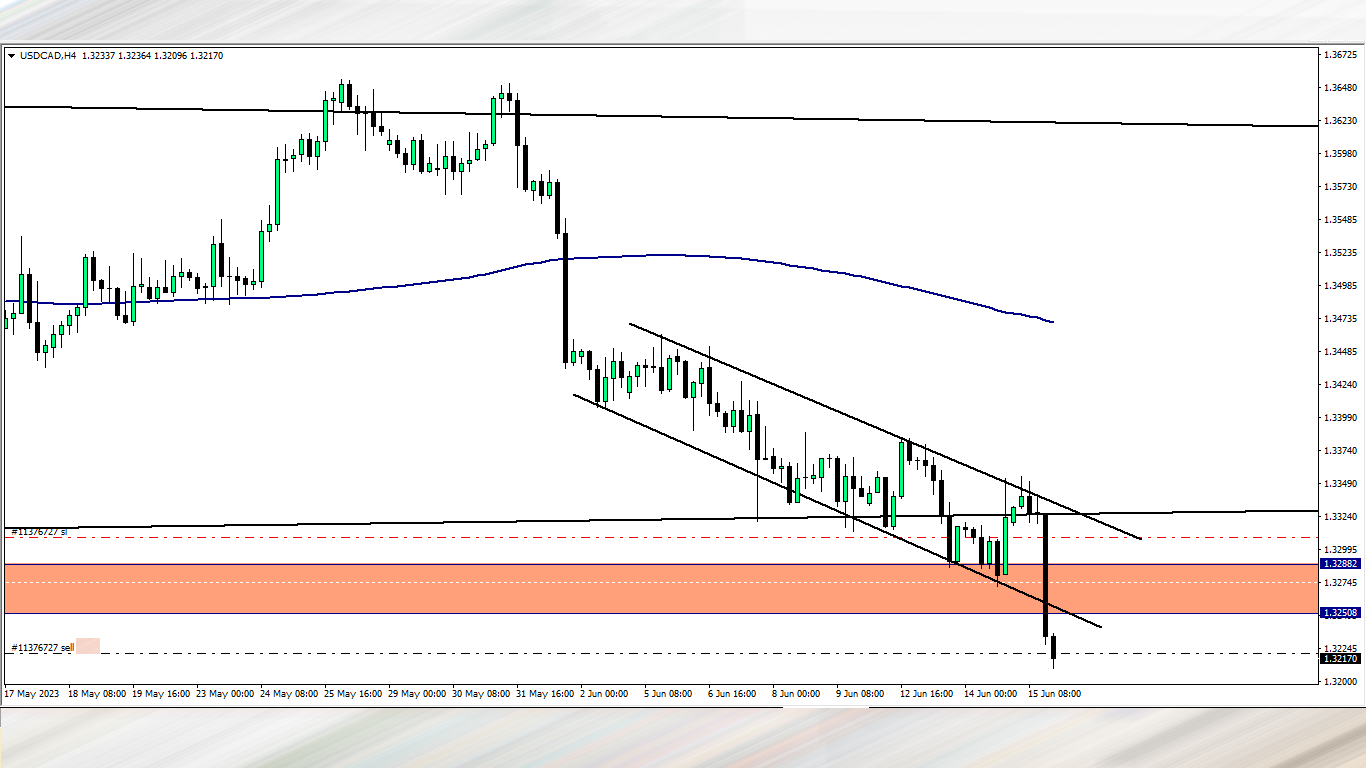Screen dimensions: 1366x768
Task: Click the 1.33240 price scale label
Action: [x=1339, y=517]
